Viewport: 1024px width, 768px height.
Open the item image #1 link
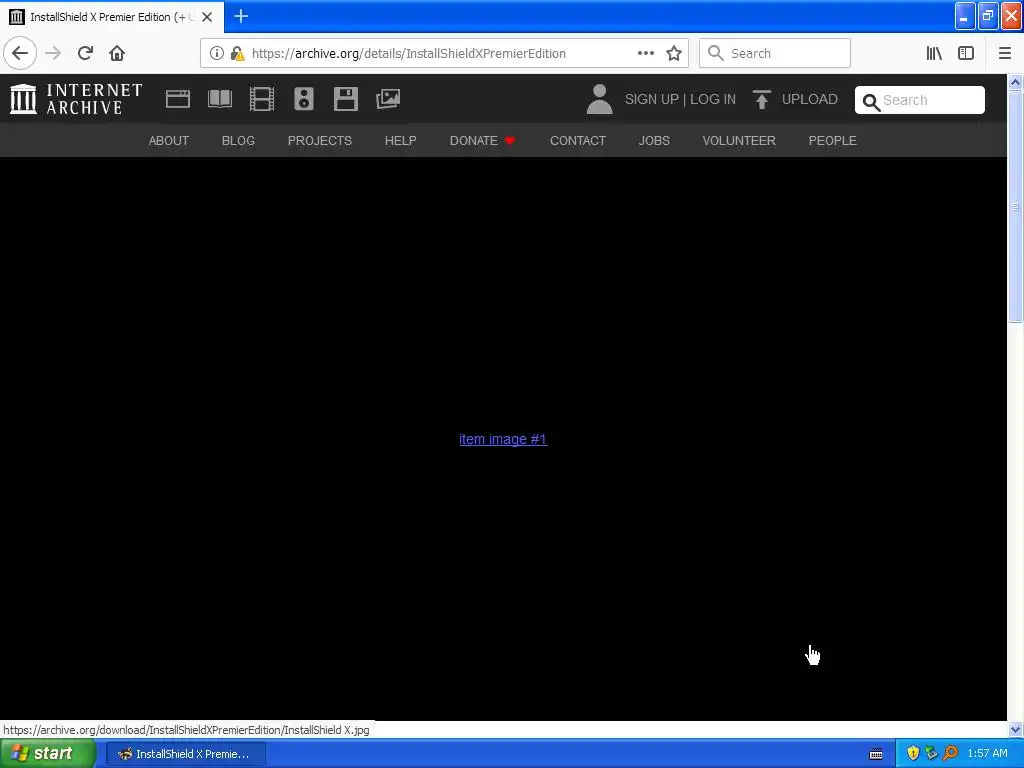503,439
